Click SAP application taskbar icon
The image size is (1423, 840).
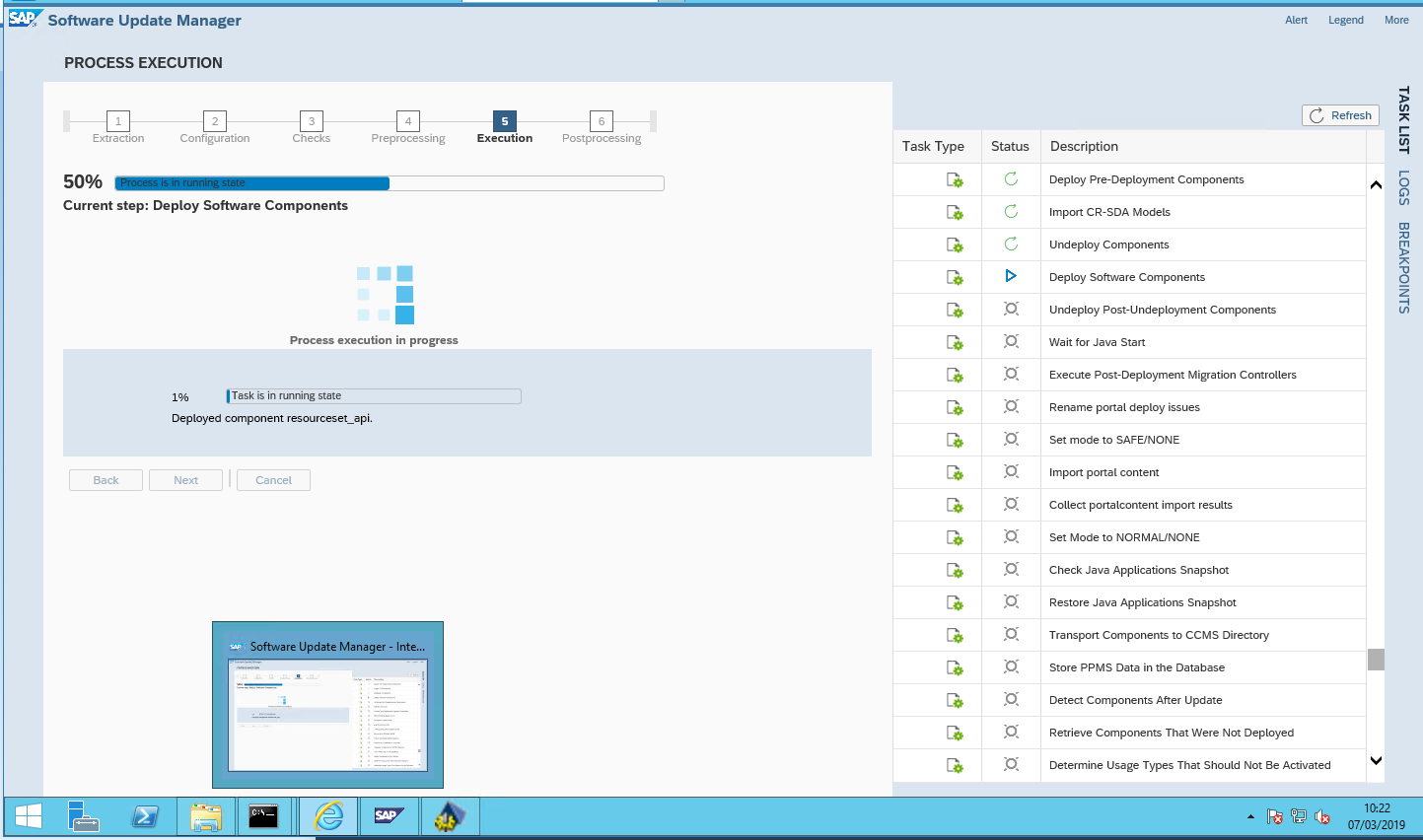coord(390,816)
